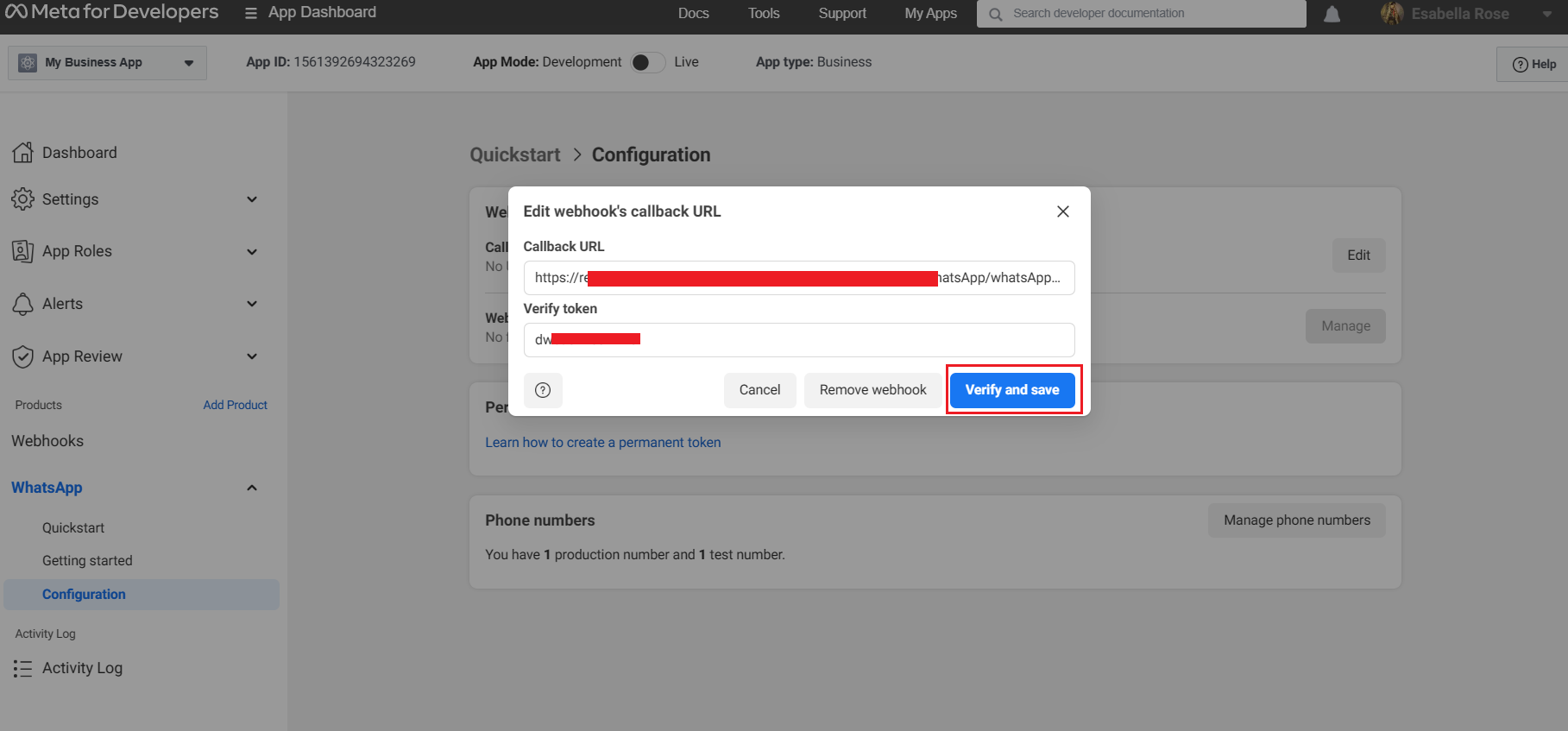The width and height of the screenshot is (1568, 731).
Task: Open Learn how to create permanent token link
Action: pos(602,443)
